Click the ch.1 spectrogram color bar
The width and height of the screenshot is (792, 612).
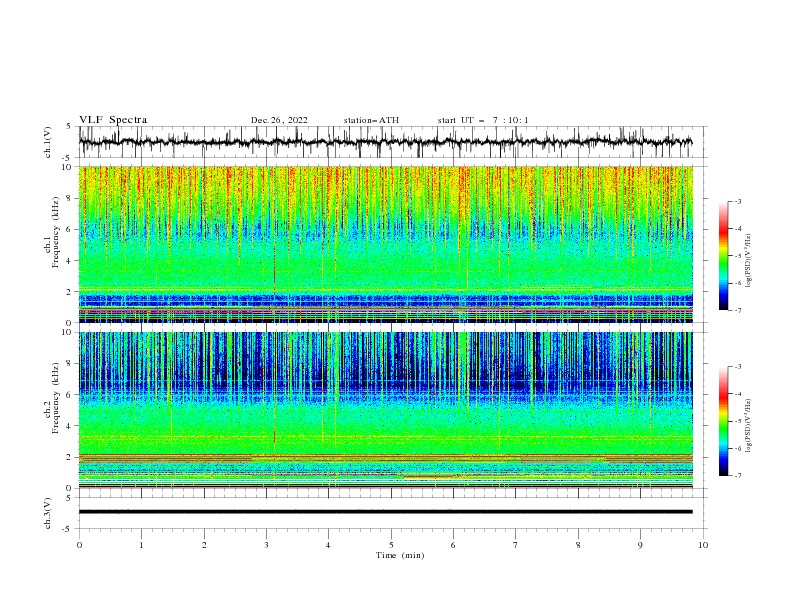723,256
